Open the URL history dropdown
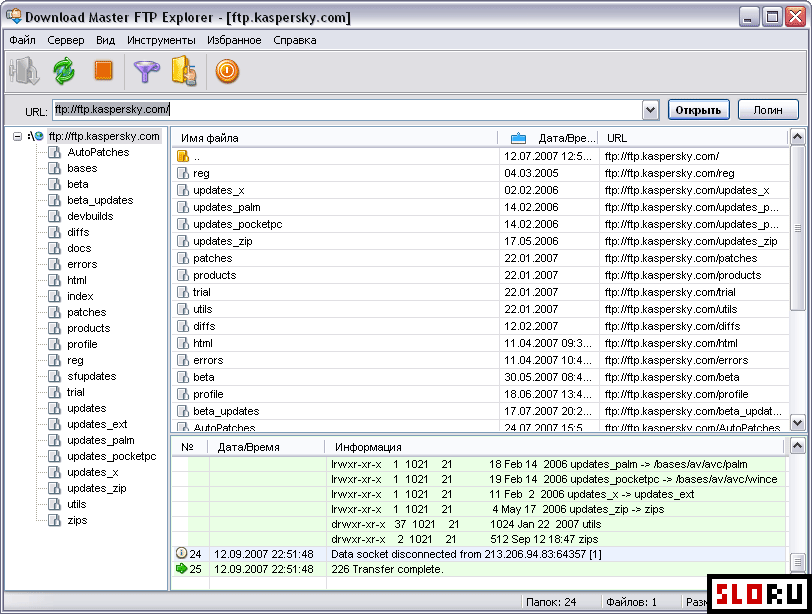 650,110
